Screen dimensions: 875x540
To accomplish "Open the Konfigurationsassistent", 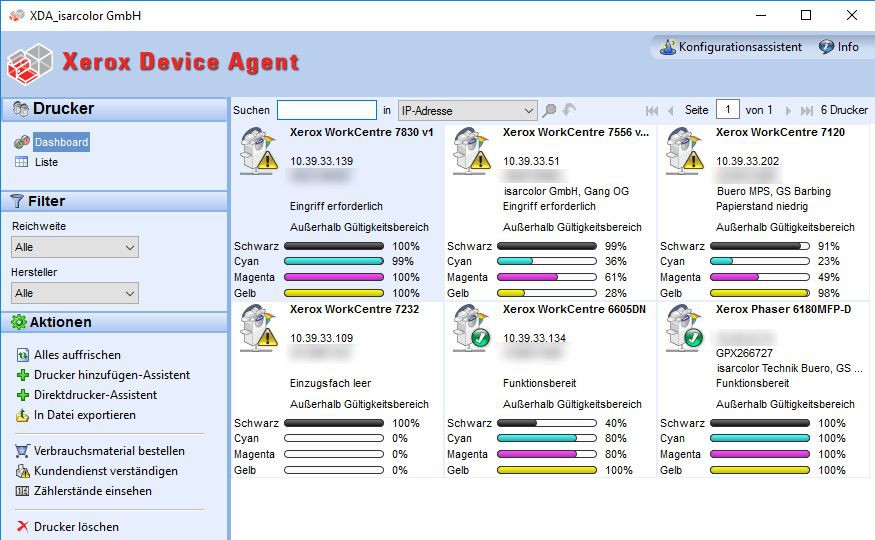I will pyautogui.click(x=730, y=47).
